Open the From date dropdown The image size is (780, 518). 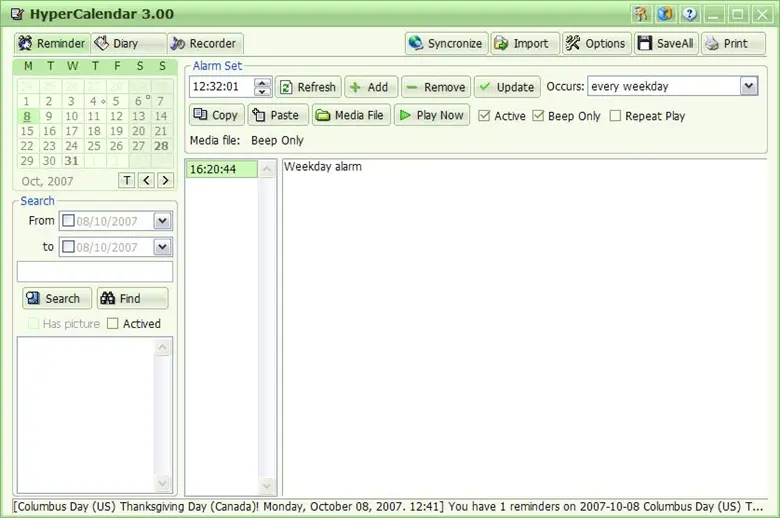162,220
